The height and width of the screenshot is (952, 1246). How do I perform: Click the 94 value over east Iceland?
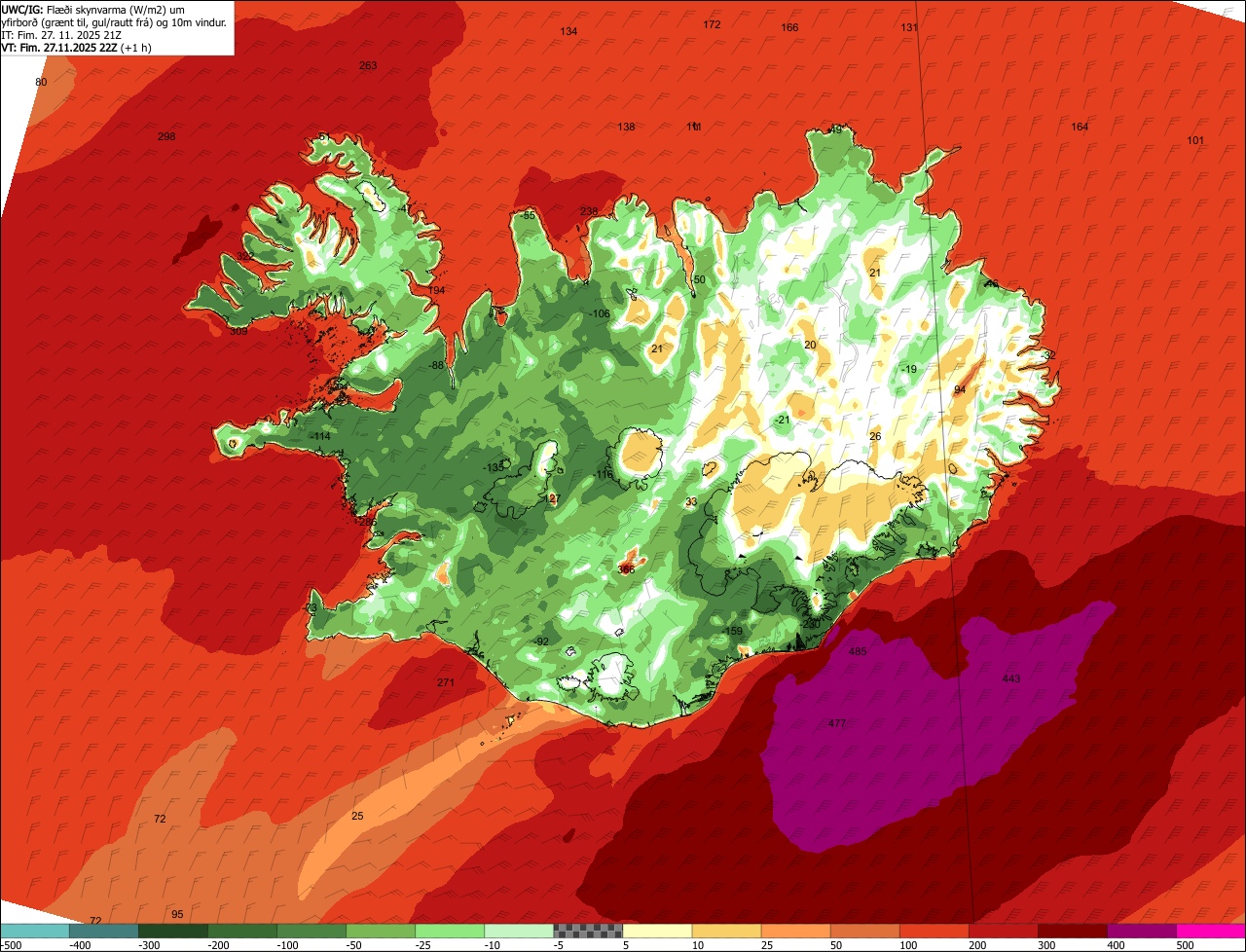(960, 389)
